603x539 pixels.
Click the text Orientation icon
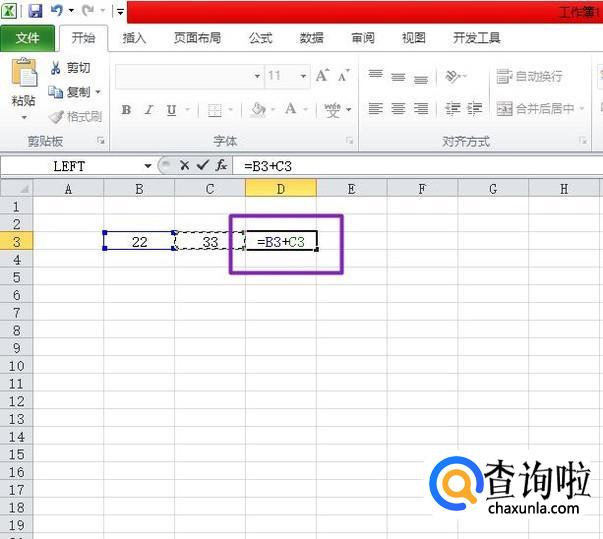pos(452,76)
